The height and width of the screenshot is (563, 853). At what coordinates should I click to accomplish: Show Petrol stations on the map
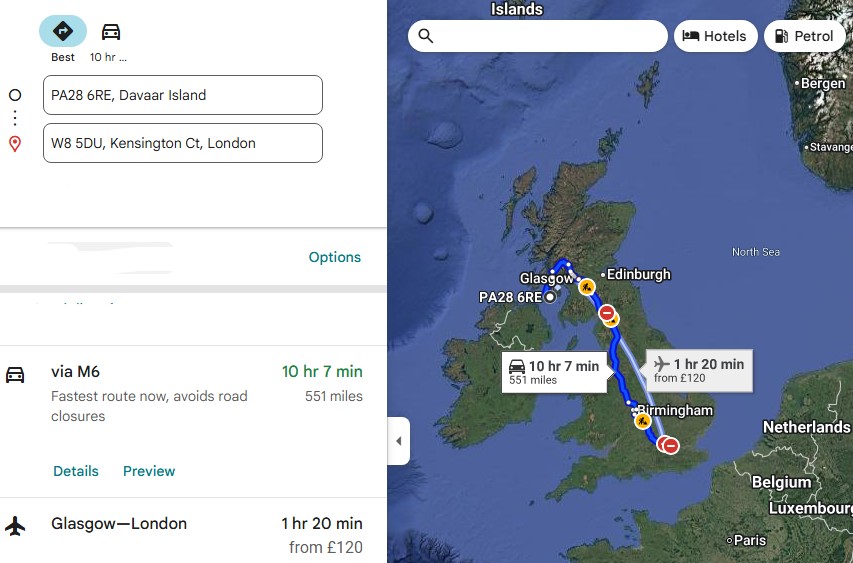click(804, 36)
